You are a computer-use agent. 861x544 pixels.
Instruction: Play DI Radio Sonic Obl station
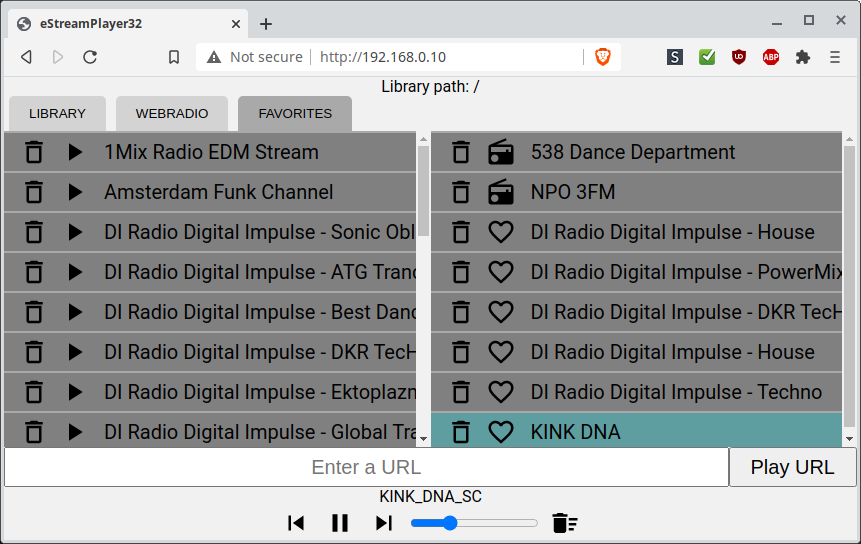[x=75, y=232]
